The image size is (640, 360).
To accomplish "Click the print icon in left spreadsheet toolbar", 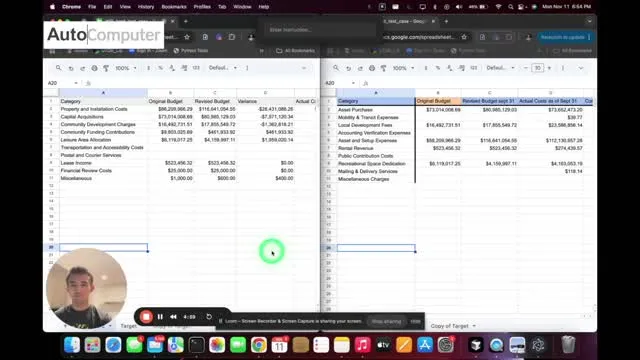I will click(94, 68).
